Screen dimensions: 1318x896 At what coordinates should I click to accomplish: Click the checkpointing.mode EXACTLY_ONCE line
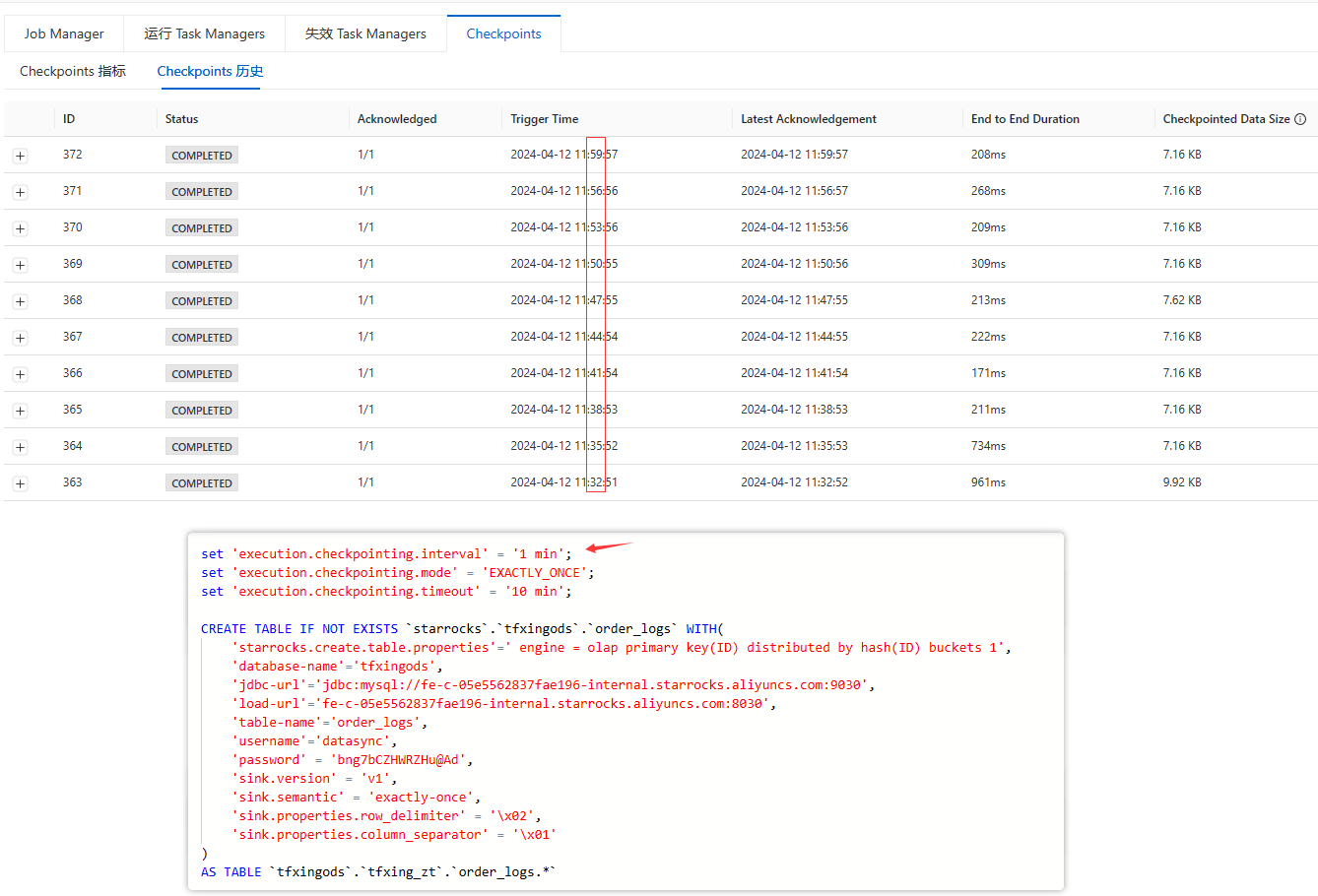[x=398, y=573]
